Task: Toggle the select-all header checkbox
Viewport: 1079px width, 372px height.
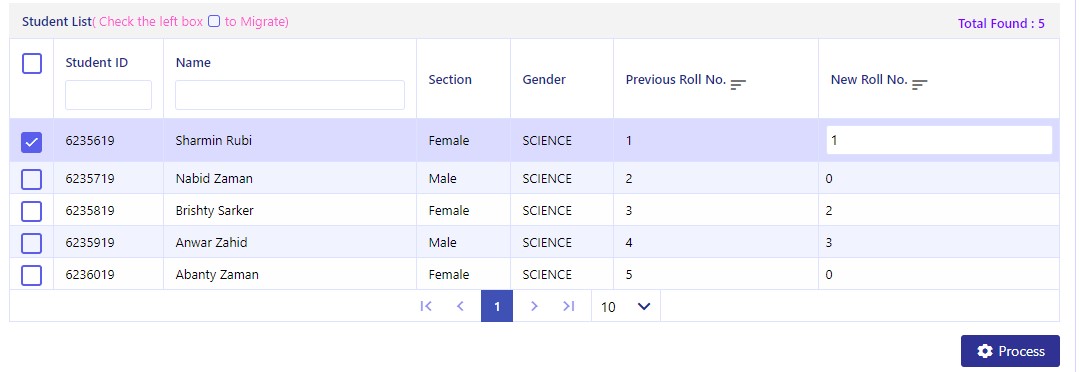Action: (x=32, y=64)
